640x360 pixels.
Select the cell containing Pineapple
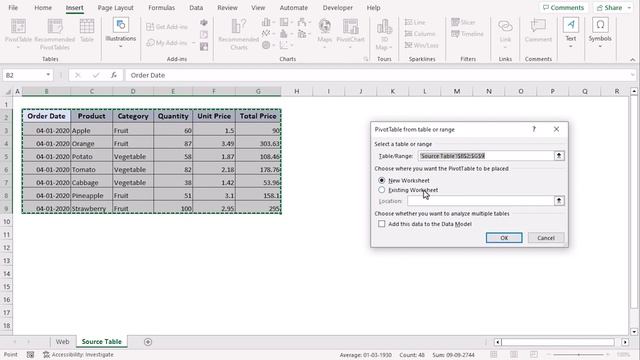click(x=91, y=196)
